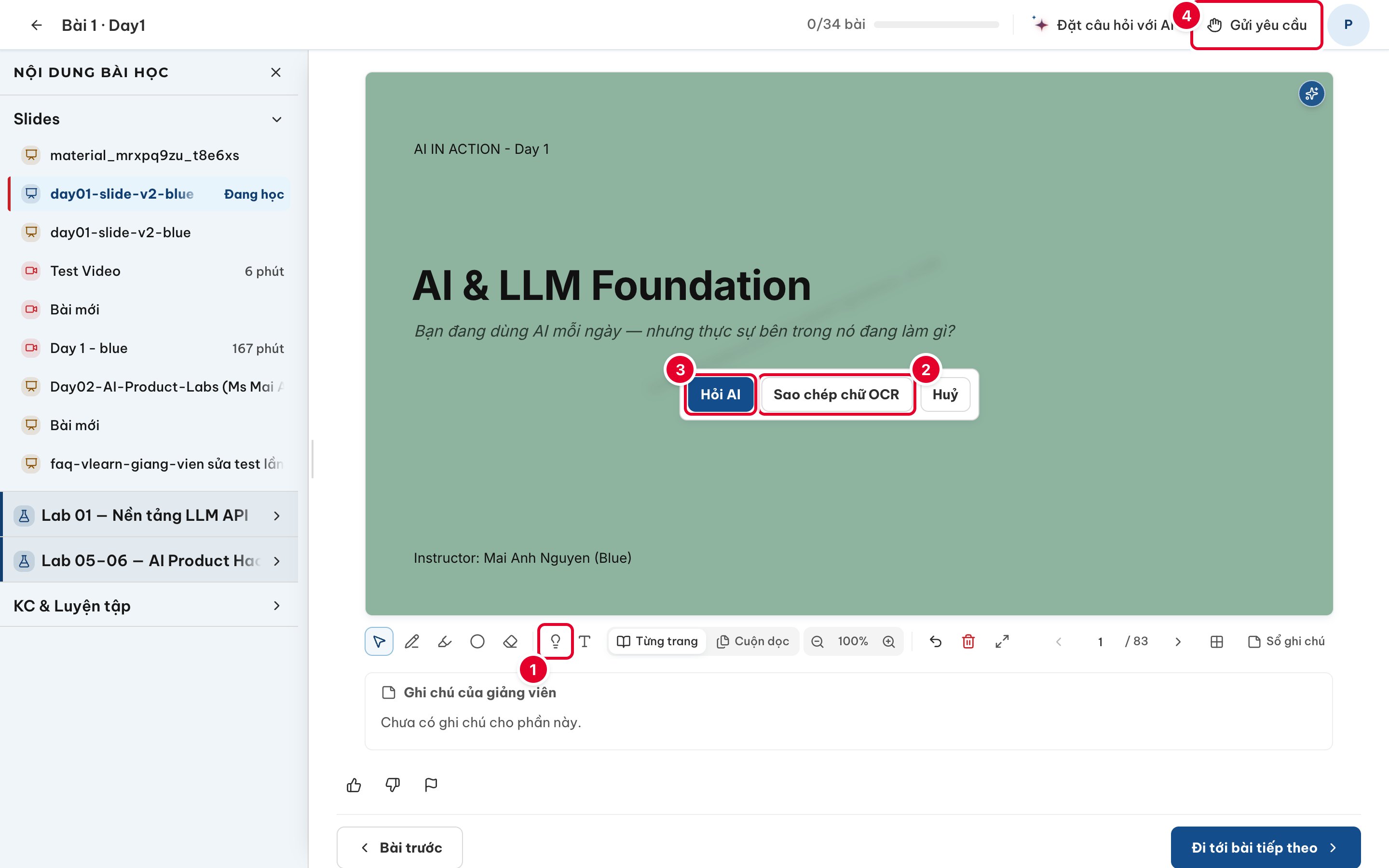Click Sao chép chữ OCR button
The width and height of the screenshot is (1389, 868).
[x=836, y=394]
